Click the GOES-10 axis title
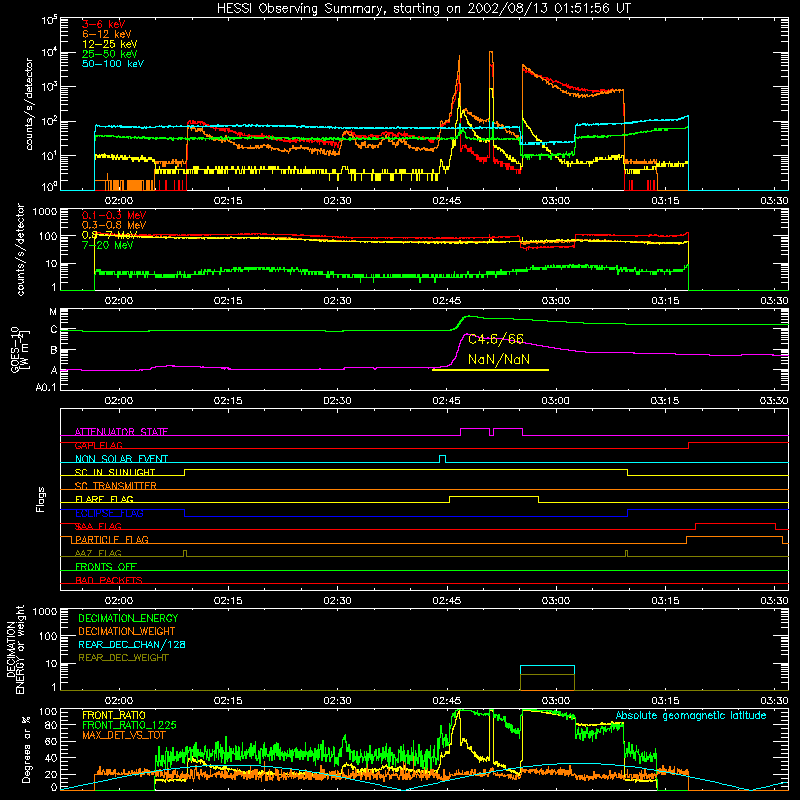Viewport: 800px width, 800px height. point(20,350)
